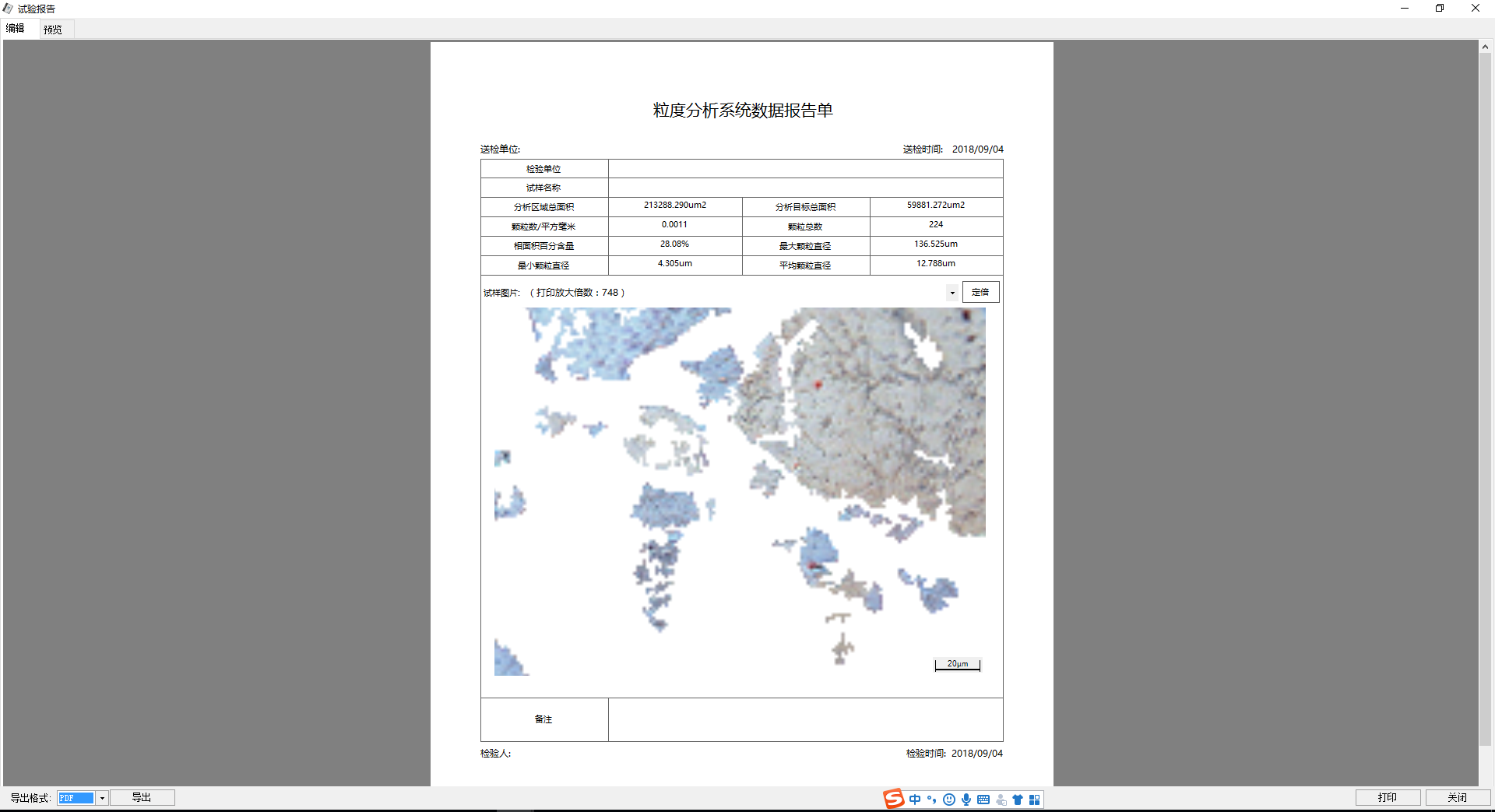Click the Sogou user account icon
The width and height of the screenshot is (1495, 812).
(x=1001, y=800)
